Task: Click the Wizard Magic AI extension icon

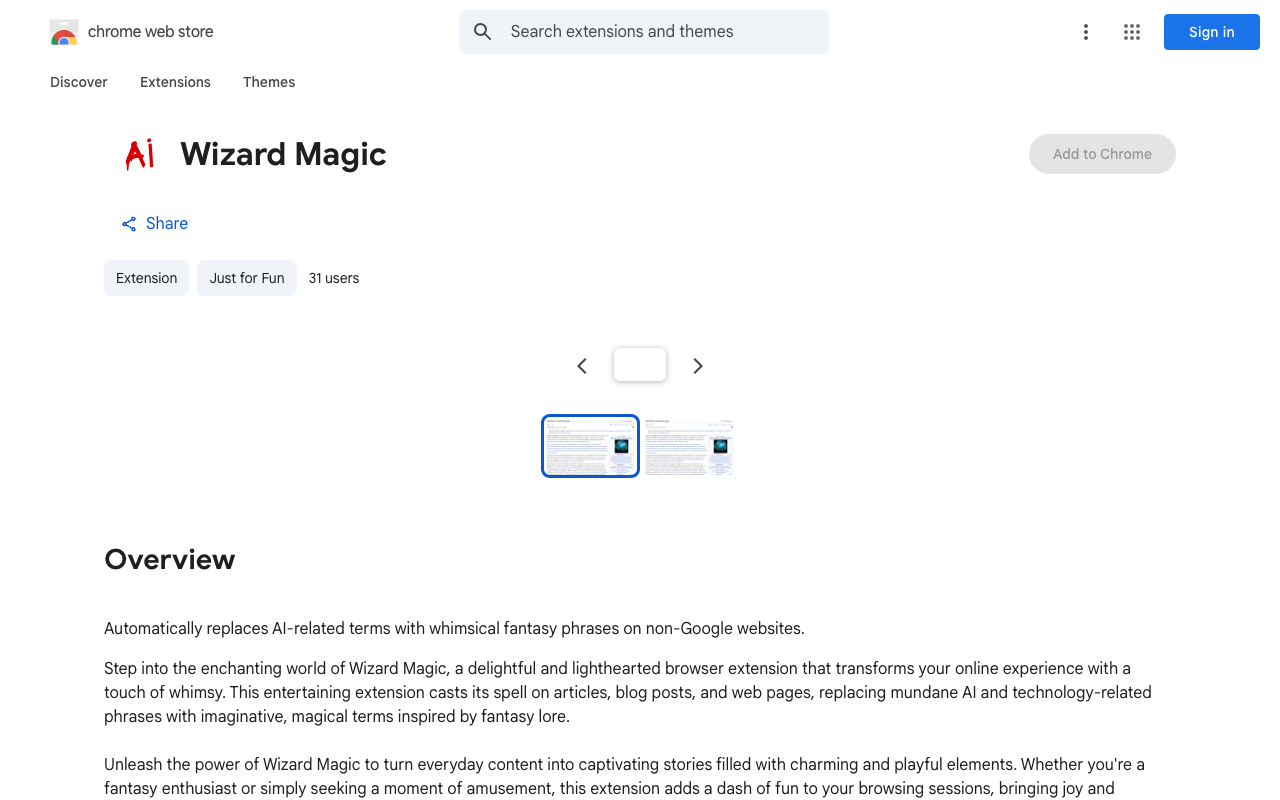Action: [x=140, y=154]
